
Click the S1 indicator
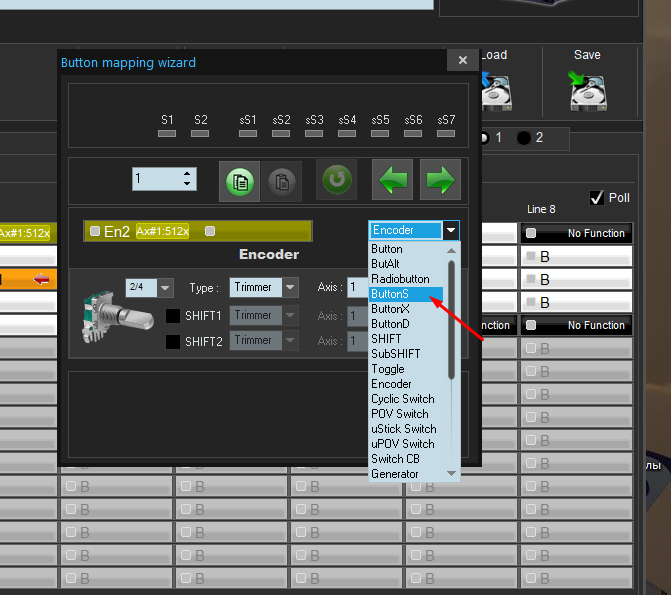click(167, 134)
